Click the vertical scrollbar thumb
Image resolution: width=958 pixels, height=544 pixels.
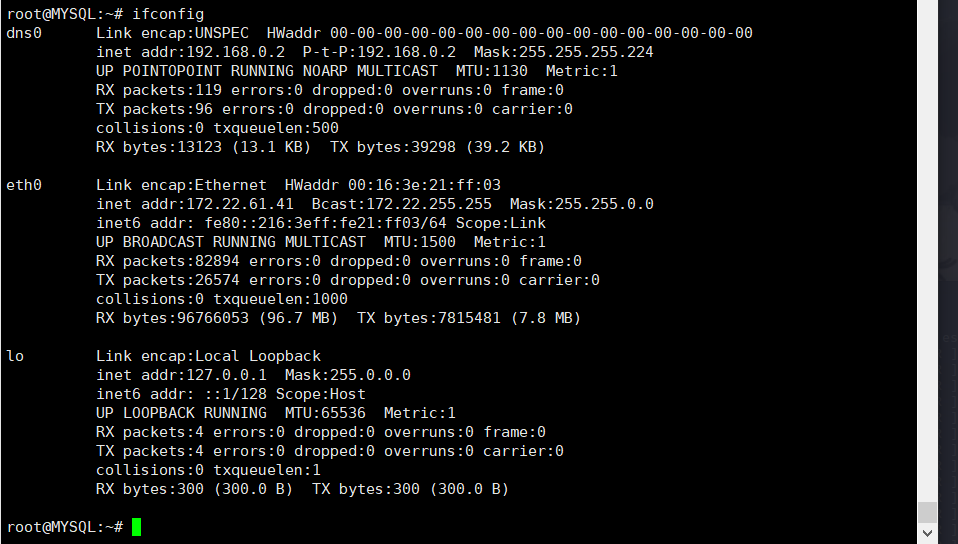pos(928,512)
